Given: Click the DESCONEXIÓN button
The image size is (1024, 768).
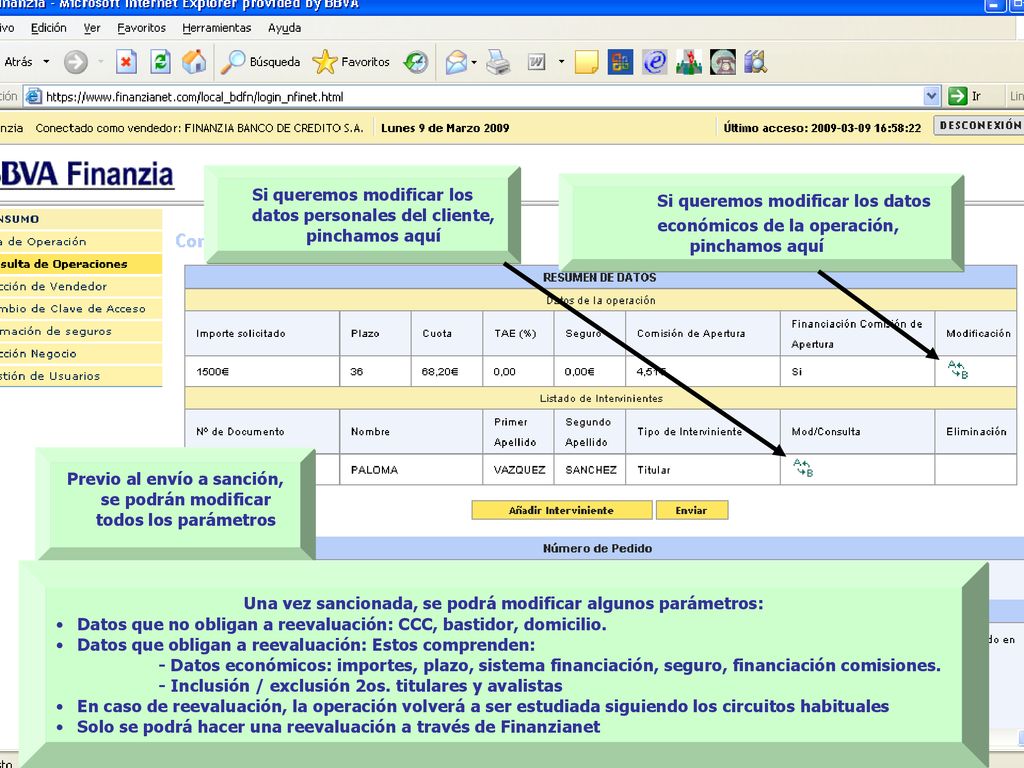Looking at the screenshot, I should point(979,125).
